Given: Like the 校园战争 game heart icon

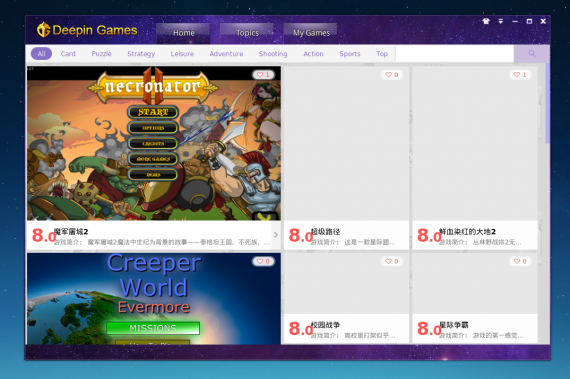Looking at the screenshot, I should click(x=392, y=261).
